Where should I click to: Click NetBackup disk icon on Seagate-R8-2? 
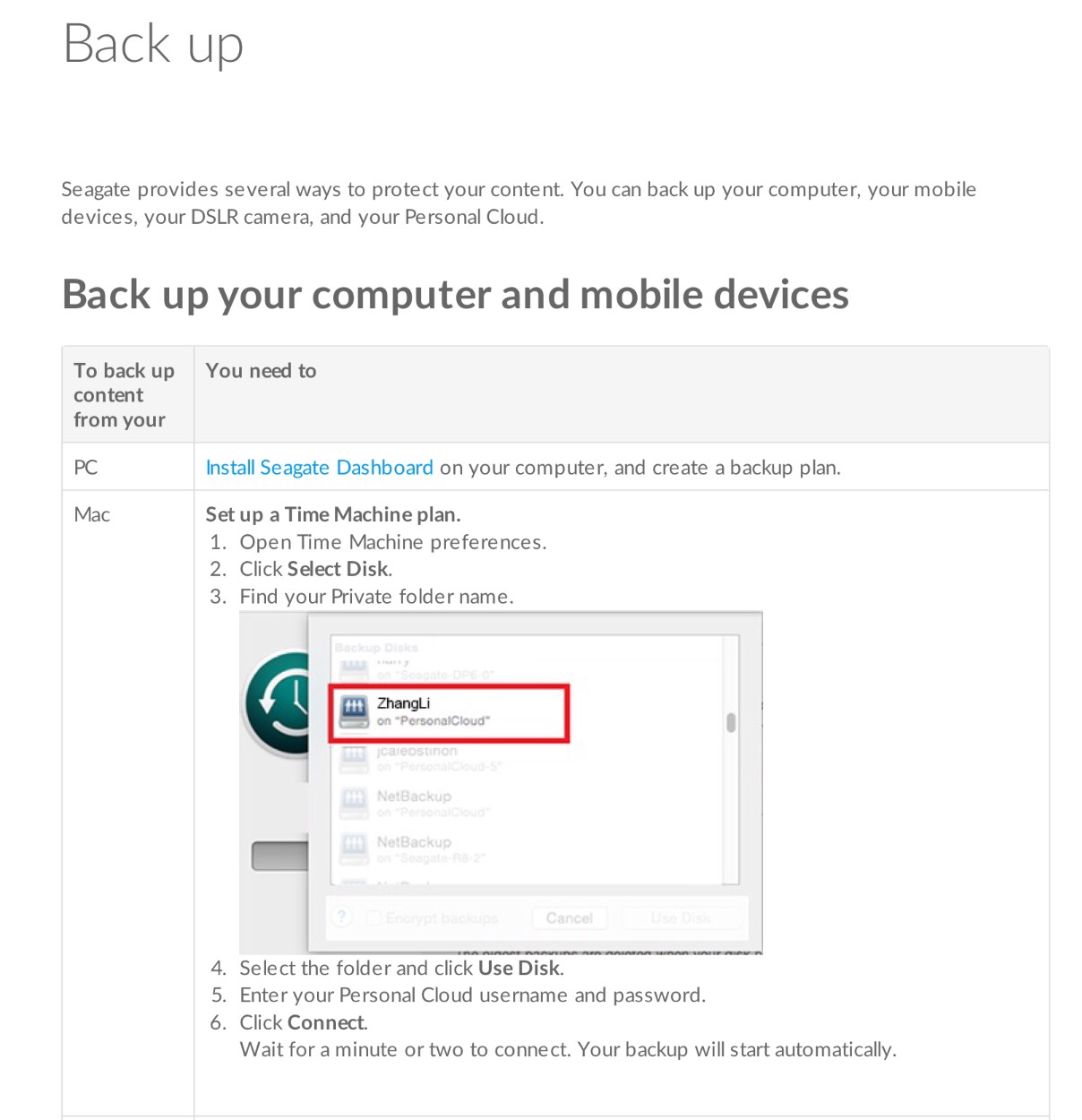[355, 849]
